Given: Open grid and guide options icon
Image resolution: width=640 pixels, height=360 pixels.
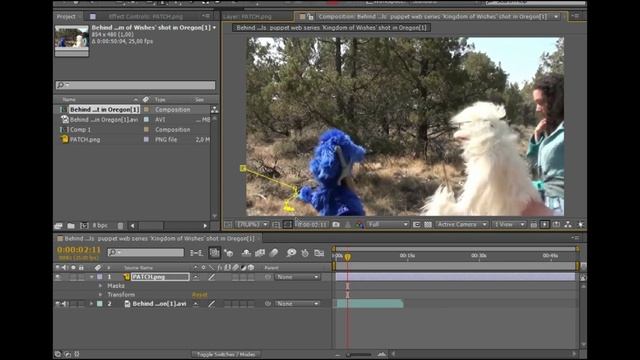Looking at the screenshot, I should pyautogui.click(x=276, y=224).
